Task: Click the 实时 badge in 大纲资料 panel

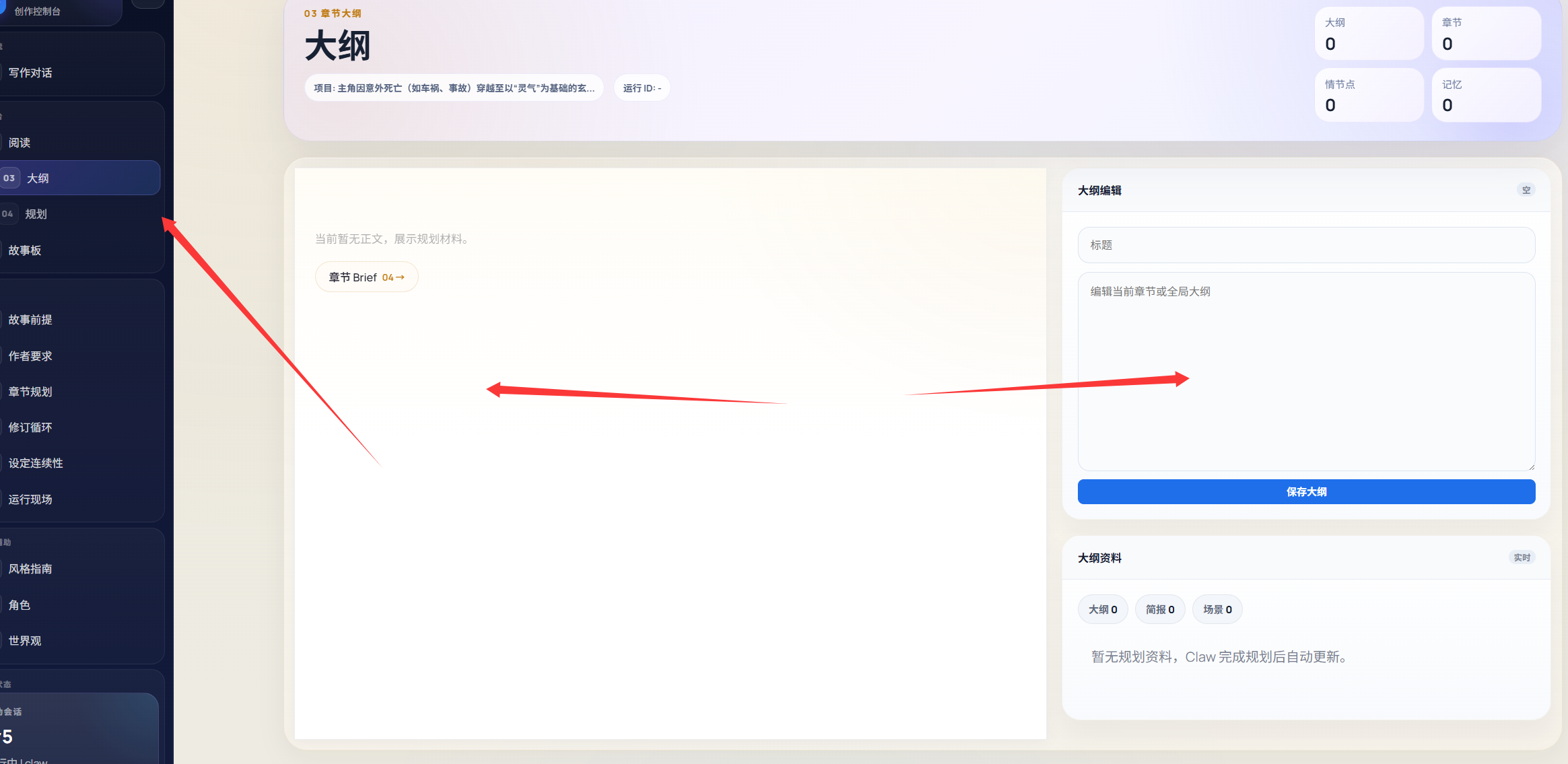Action: (1522, 557)
